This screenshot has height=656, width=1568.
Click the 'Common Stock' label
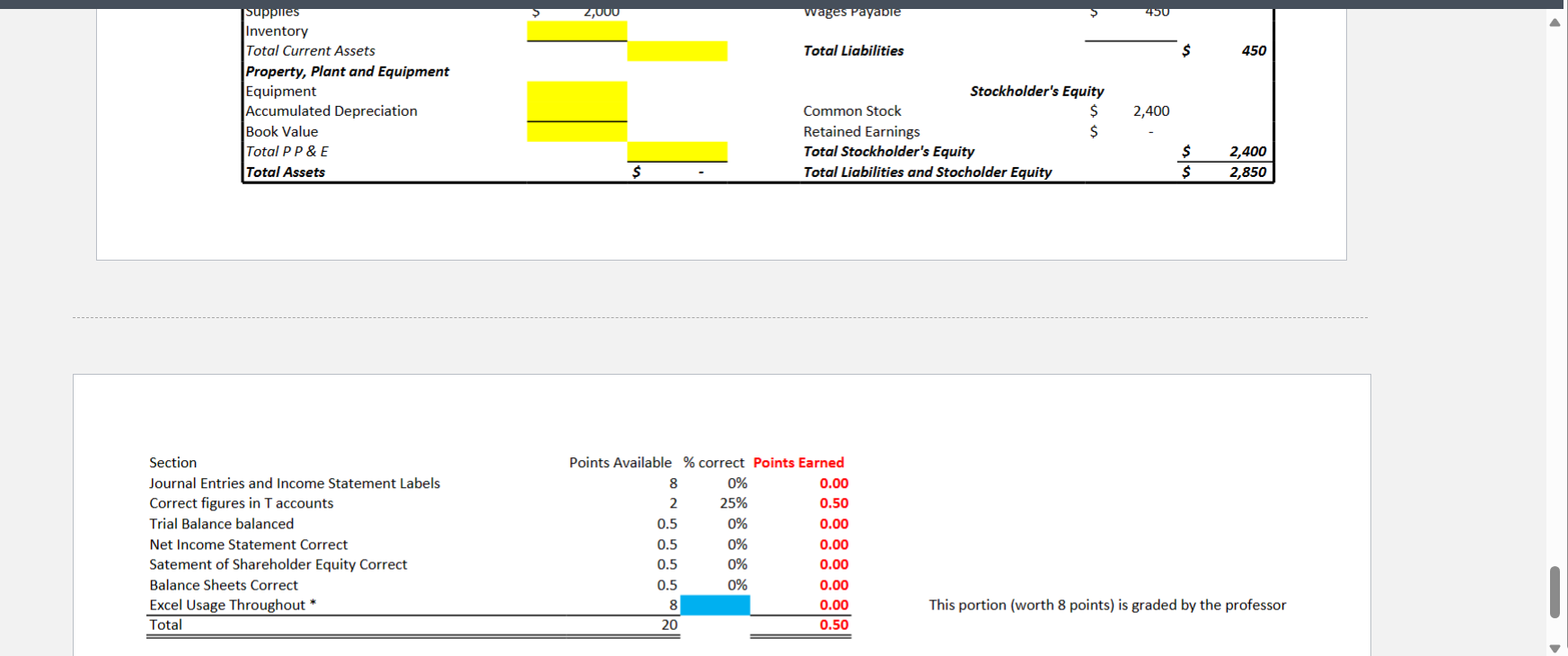pos(852,111)
